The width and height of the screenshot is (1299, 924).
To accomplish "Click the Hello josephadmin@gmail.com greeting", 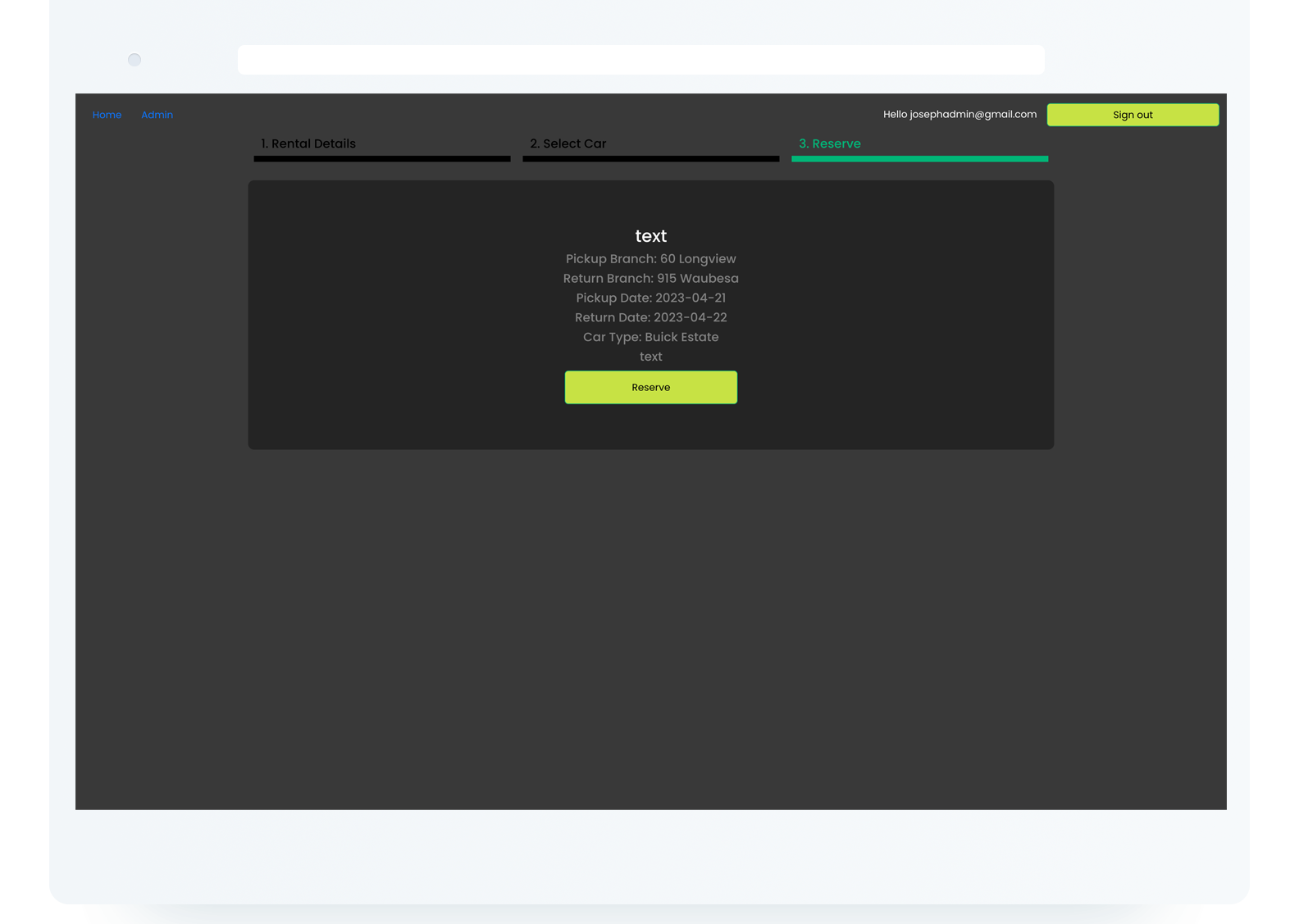I will 959,115.
